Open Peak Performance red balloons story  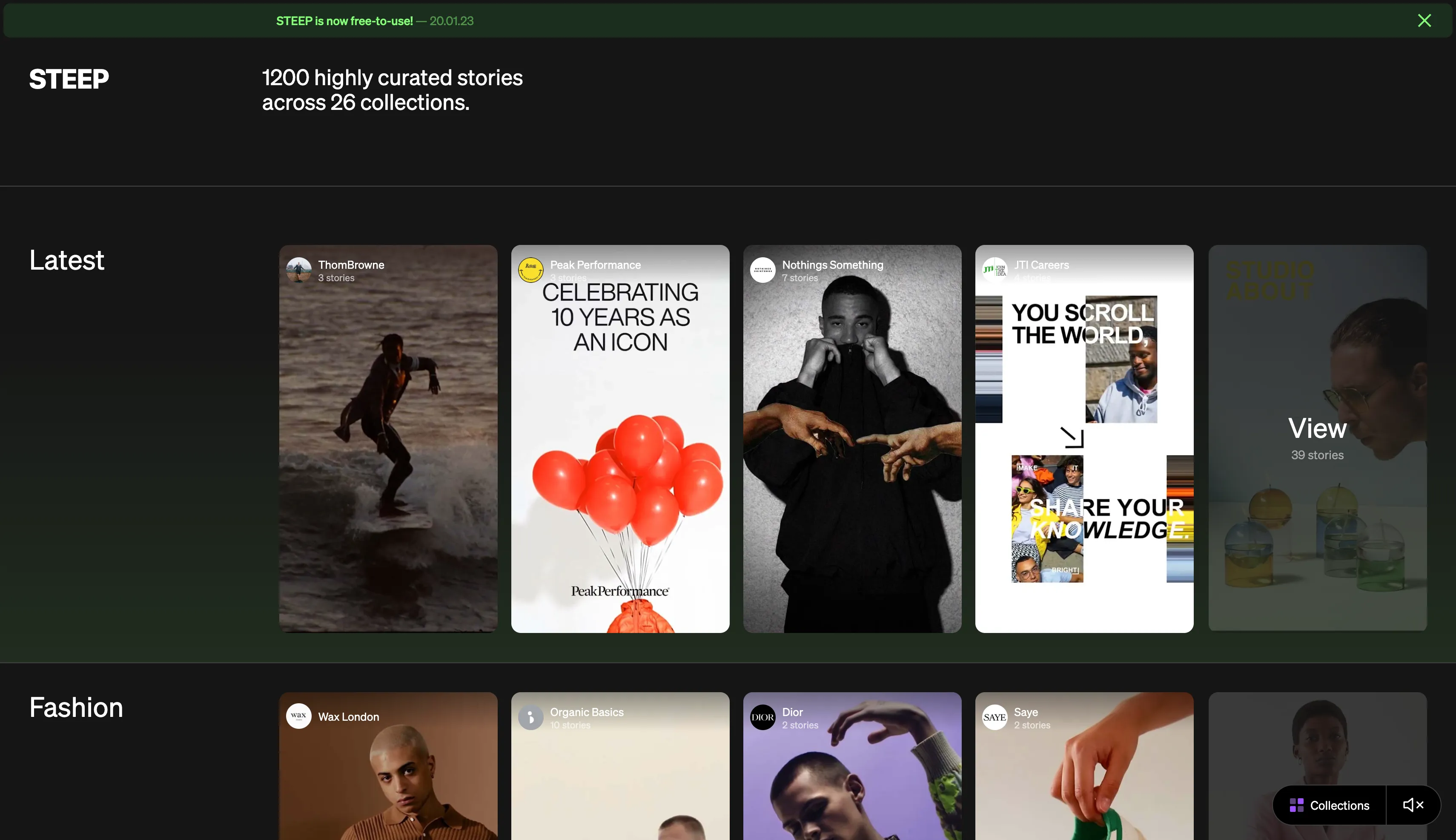[620, 462]
